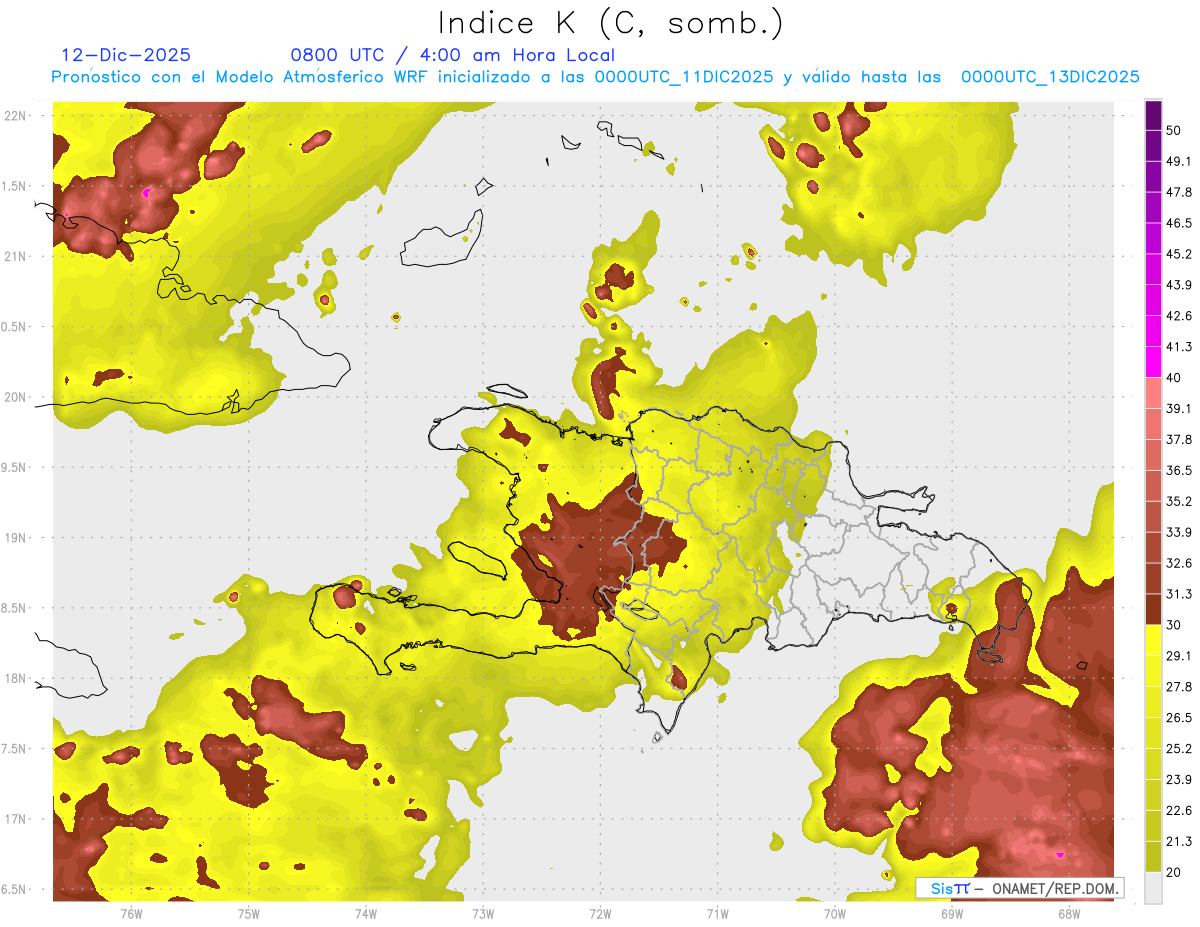Click longitude axis label "70W"

(x=834, y=913)
